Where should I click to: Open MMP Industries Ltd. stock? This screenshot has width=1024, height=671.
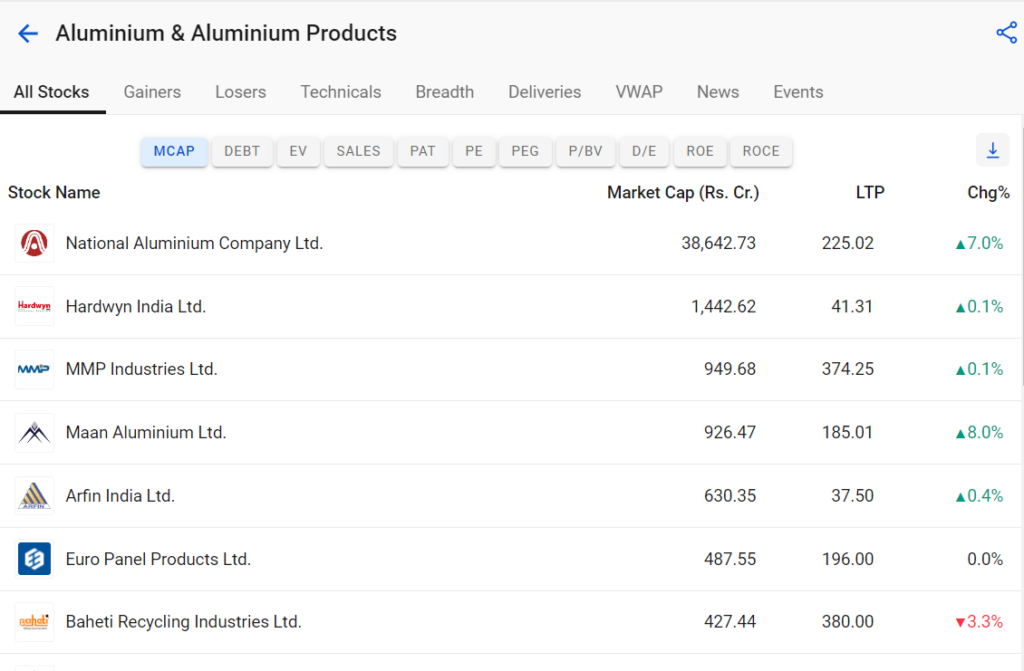(142, 369)
